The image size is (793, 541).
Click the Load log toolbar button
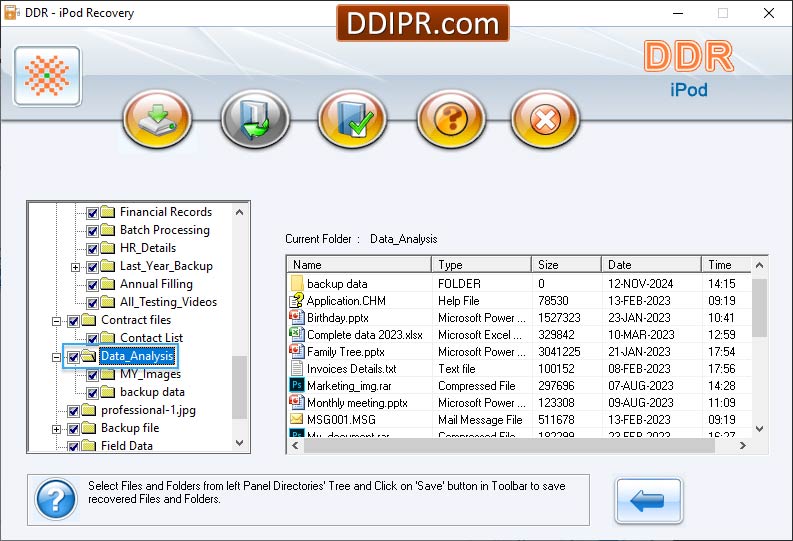click(255, 119)
